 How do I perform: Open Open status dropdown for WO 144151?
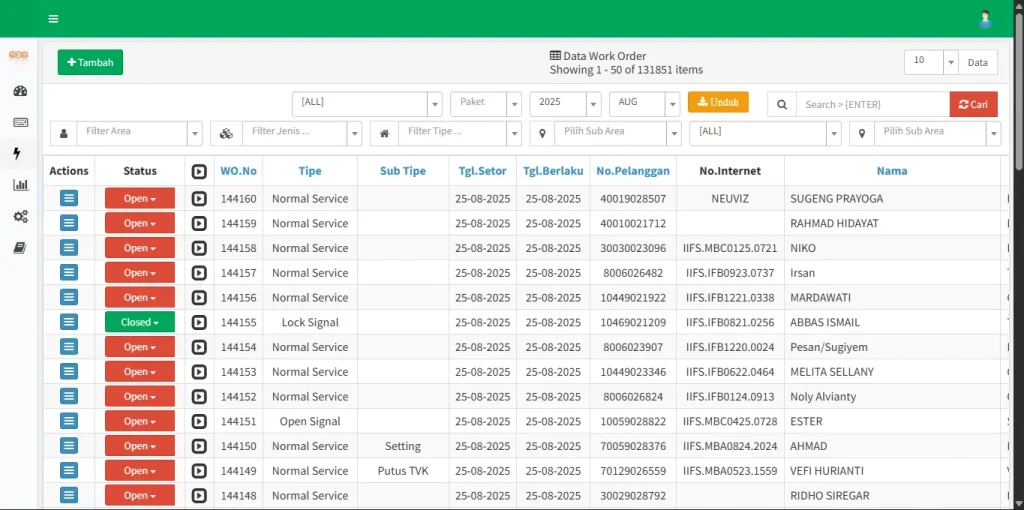140,421
